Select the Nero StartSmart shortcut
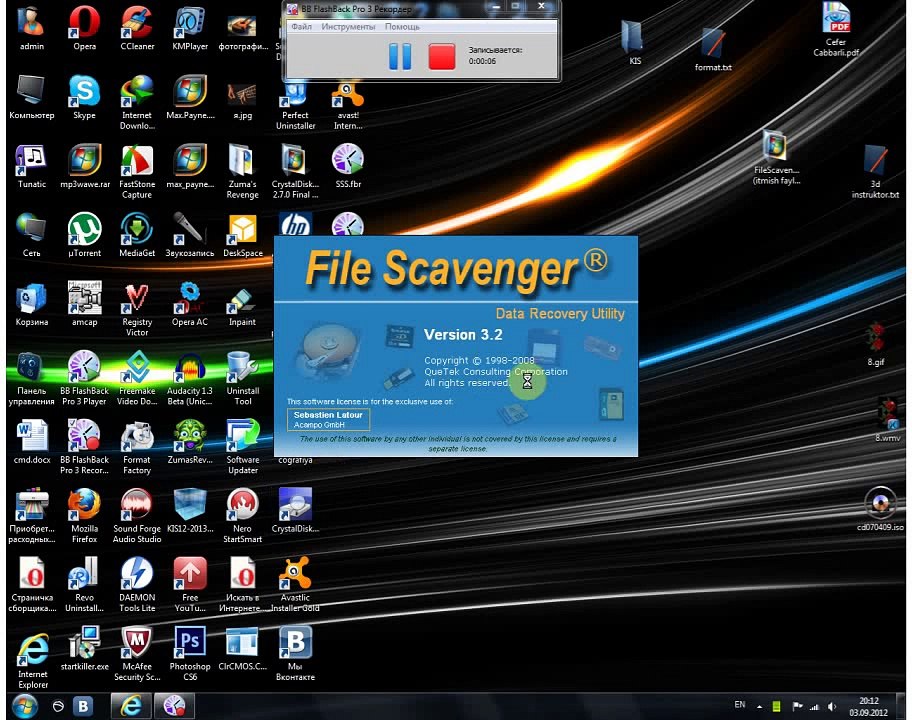 [243, 515]
